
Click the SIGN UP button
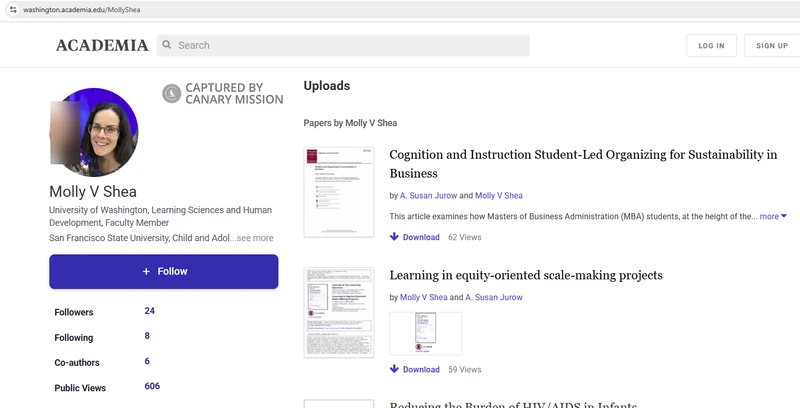click(772, 45)
